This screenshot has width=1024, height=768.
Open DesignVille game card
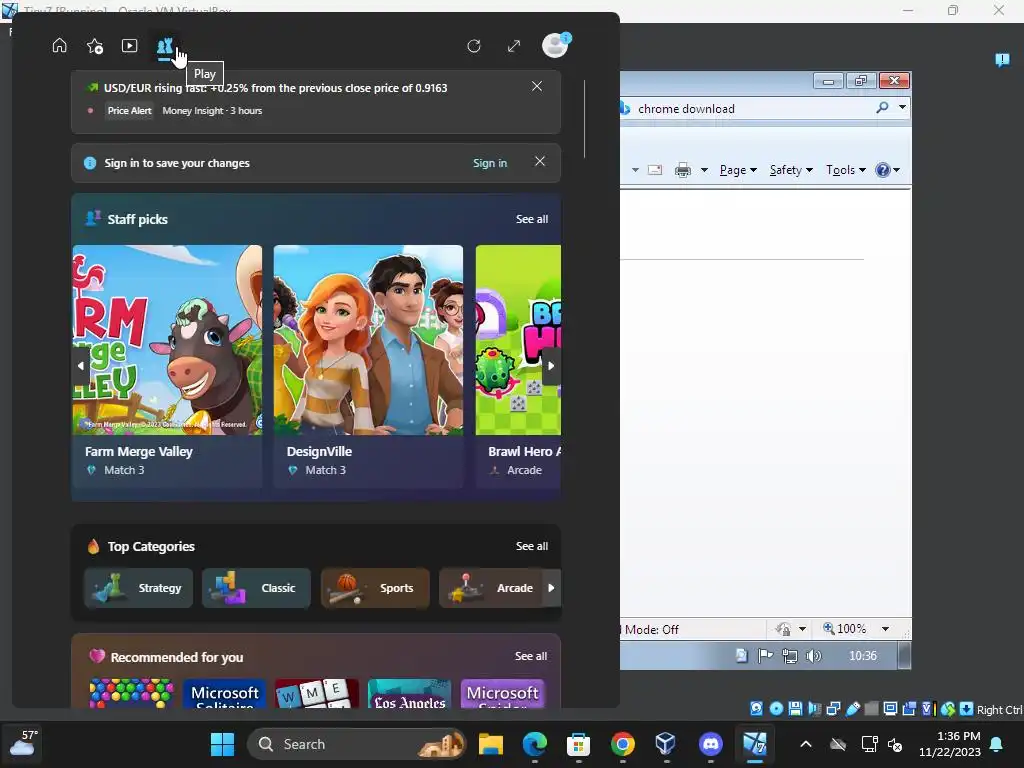coord(368,366)
